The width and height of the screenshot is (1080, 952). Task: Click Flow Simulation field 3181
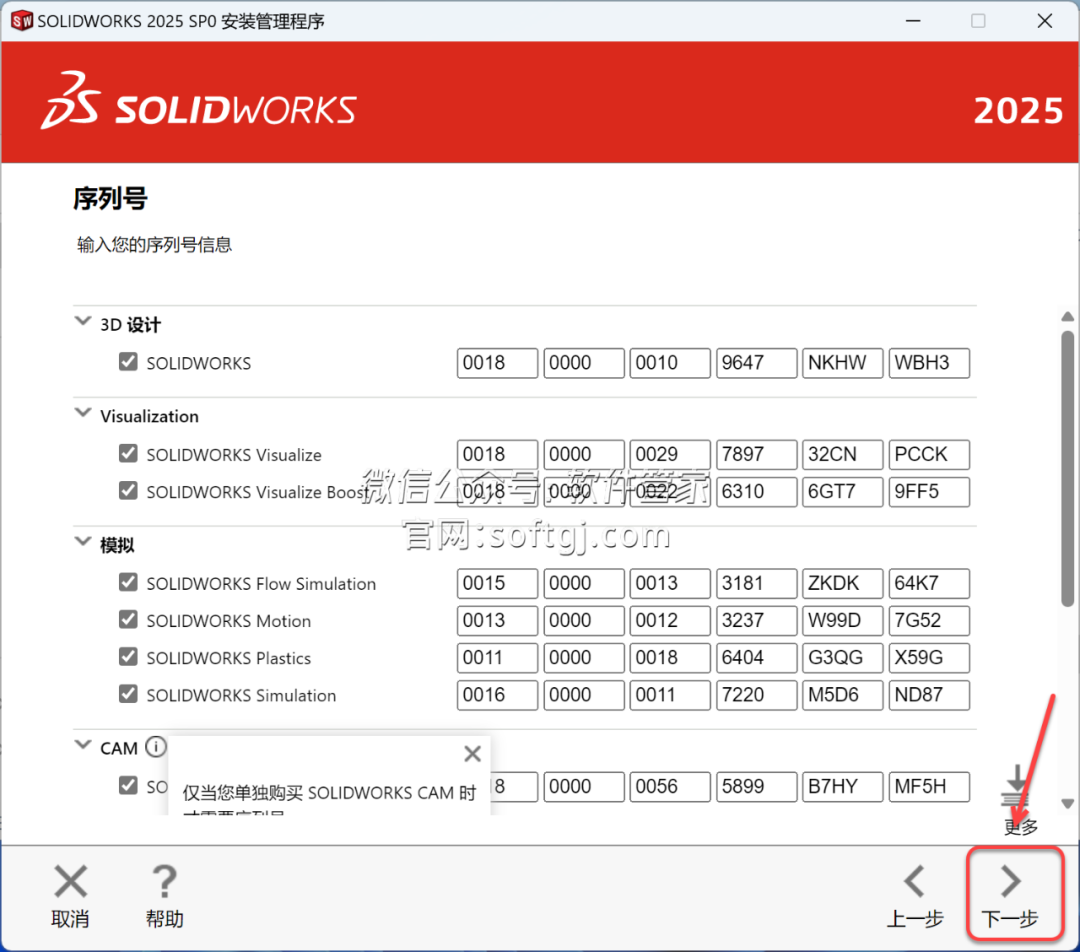tap(756, 583)
